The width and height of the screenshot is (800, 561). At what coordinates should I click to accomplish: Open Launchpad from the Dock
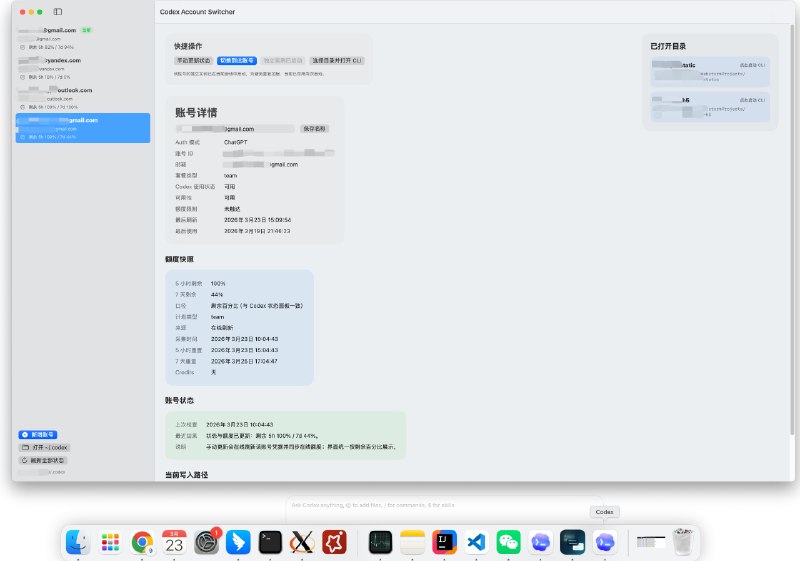click(x=110, y=542)
